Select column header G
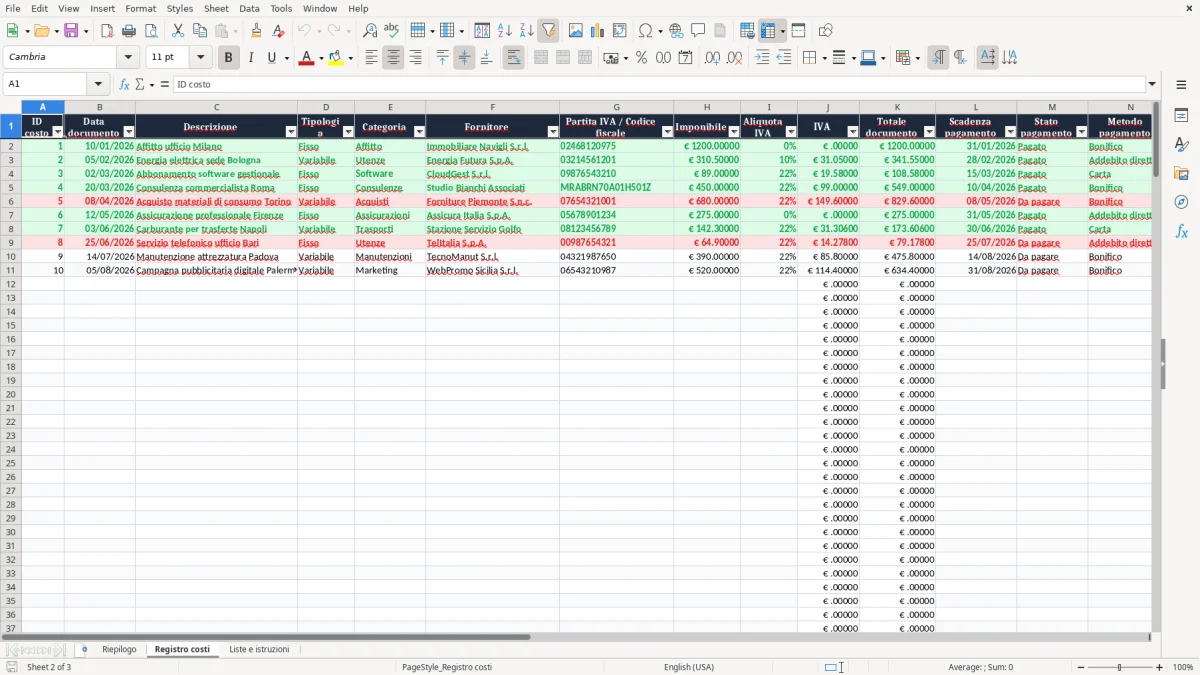Viewport: 1200px width, 675px height. click(616, 107)
